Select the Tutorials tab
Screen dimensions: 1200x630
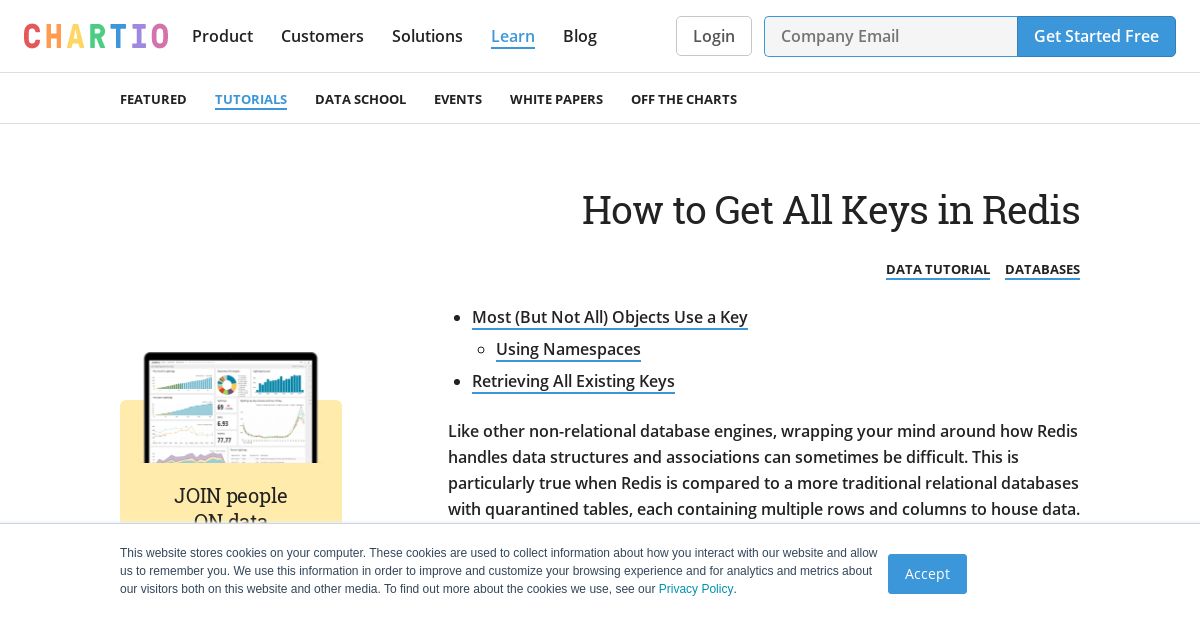[x=251, y=99]
